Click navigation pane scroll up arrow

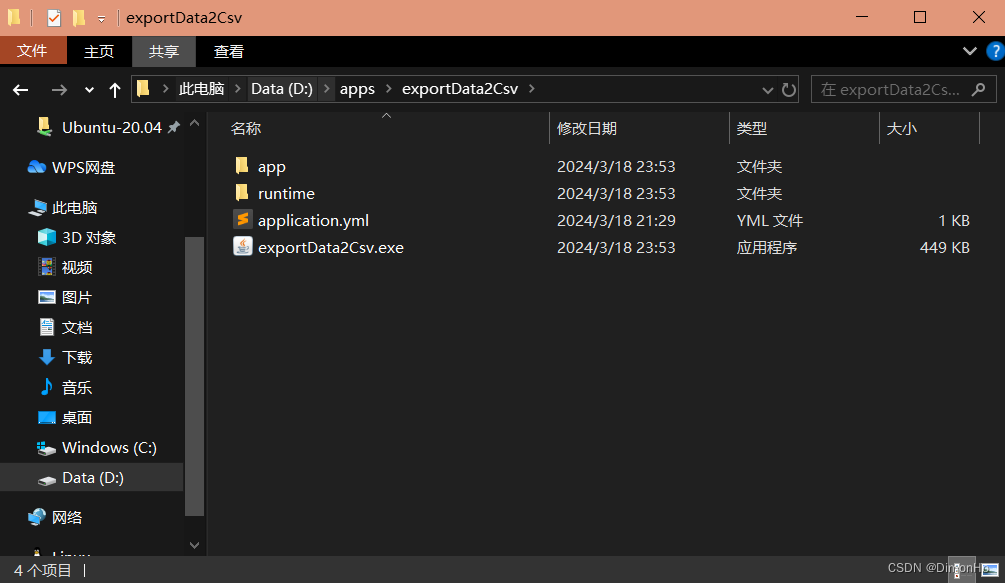pos(194,123)
